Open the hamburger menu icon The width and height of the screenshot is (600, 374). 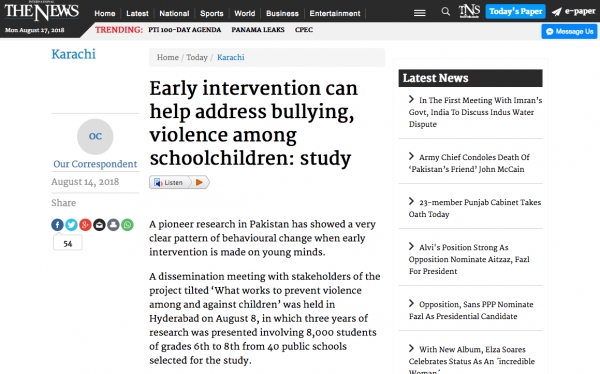pyautogui.click(x=419, y=13)
